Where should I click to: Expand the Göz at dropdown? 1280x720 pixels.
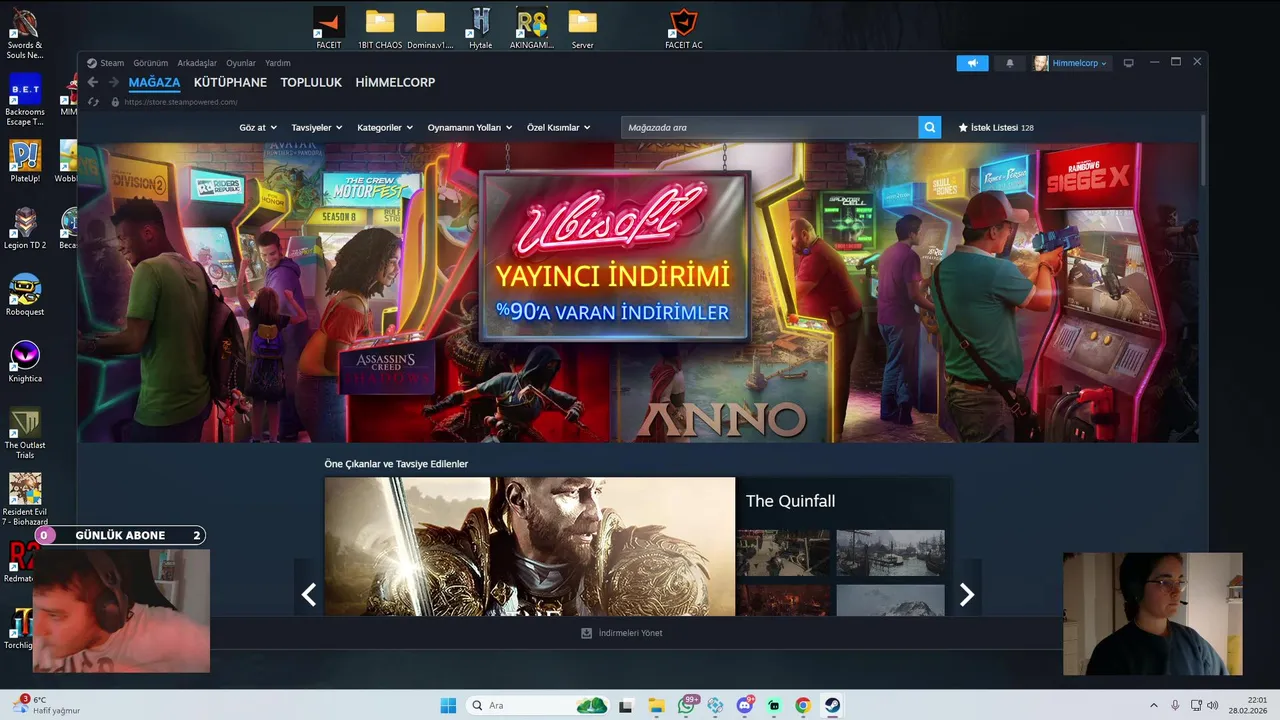coord(258,128)
